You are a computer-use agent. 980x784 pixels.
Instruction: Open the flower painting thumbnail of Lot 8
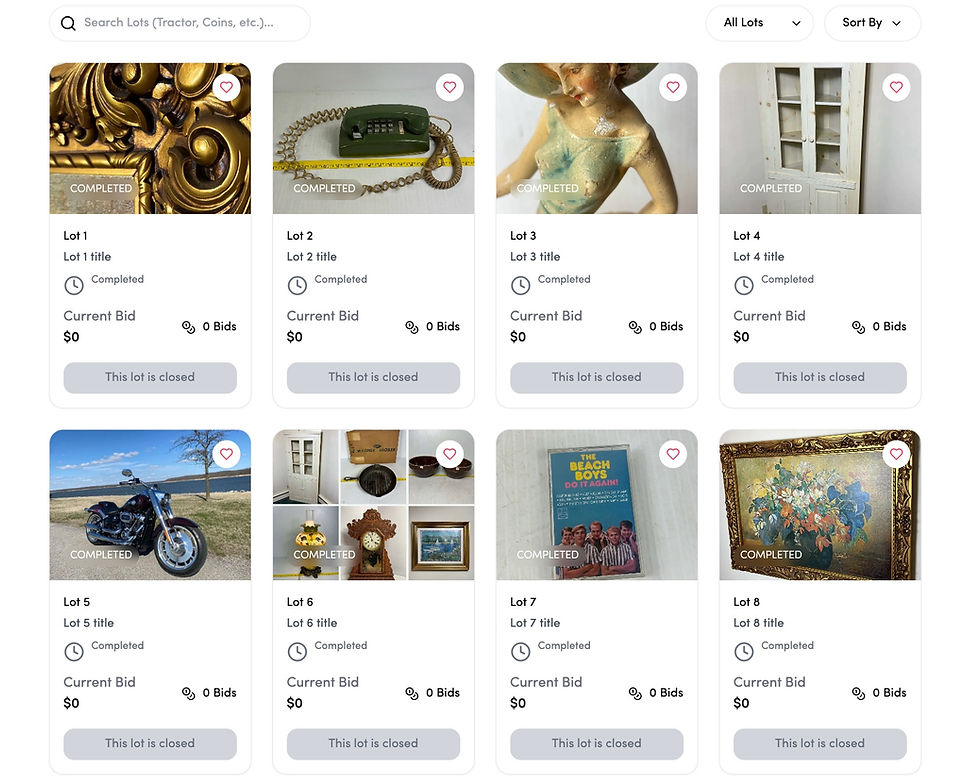pos(820,505)
